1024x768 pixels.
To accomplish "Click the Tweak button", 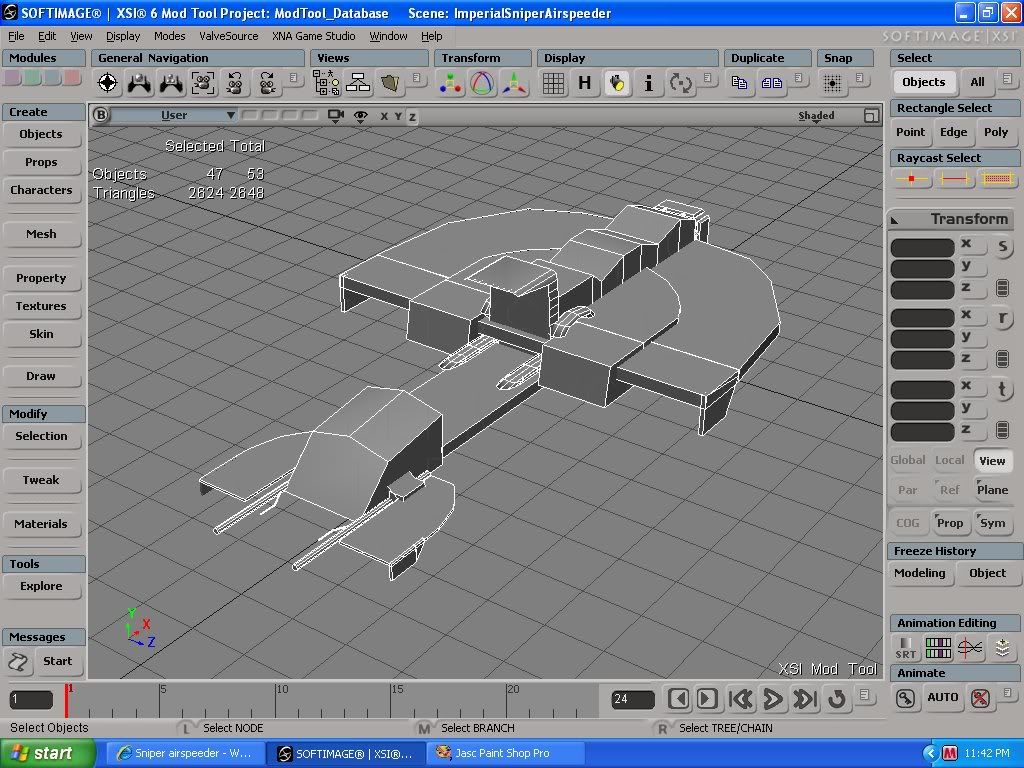I will pyautogui.click(x=41, y=480).
